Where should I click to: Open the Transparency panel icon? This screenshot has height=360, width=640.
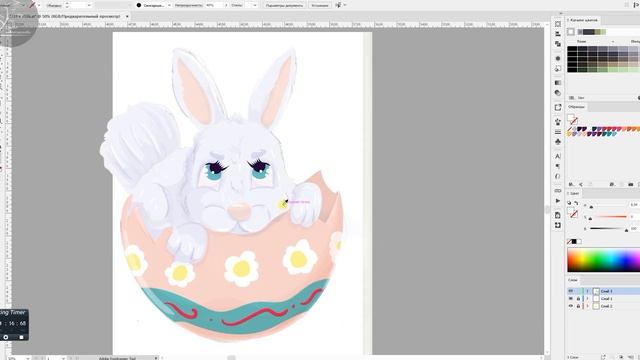click(x=558, y=93)
